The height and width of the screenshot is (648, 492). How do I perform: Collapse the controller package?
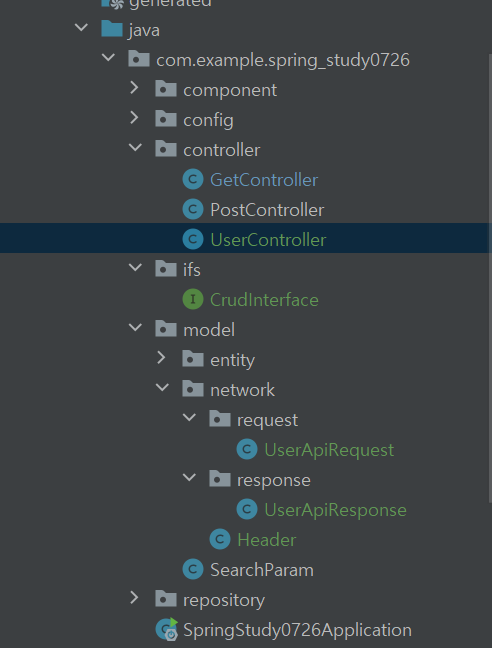[135, 147]
